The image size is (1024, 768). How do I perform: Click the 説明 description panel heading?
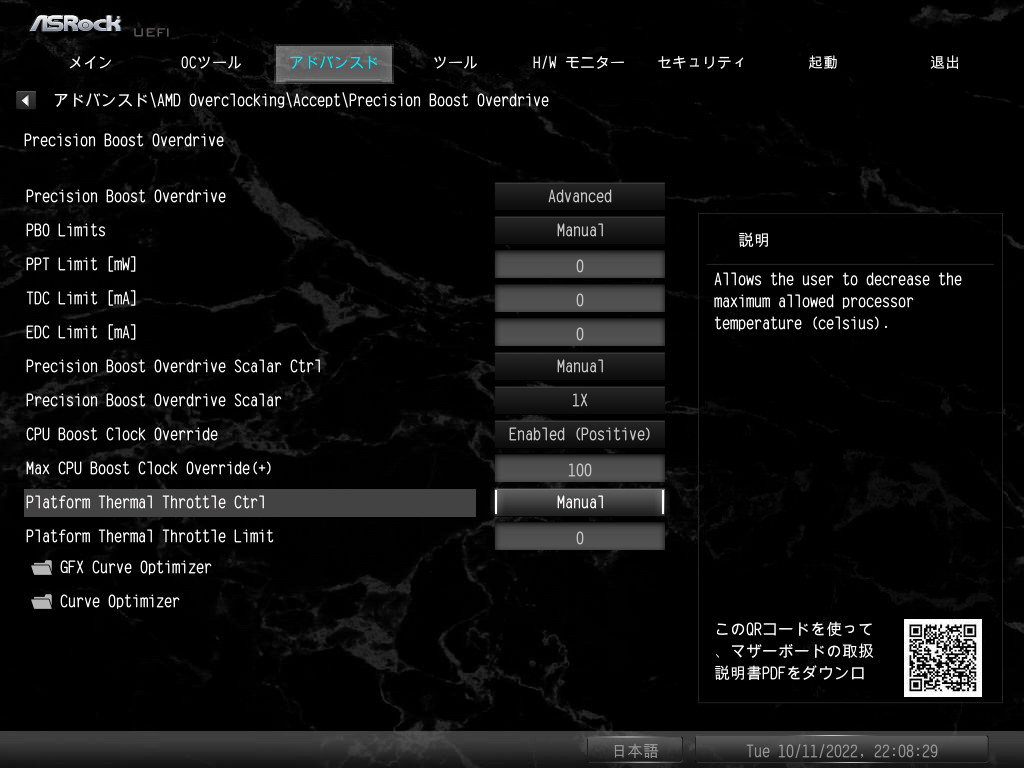(754, 240)
